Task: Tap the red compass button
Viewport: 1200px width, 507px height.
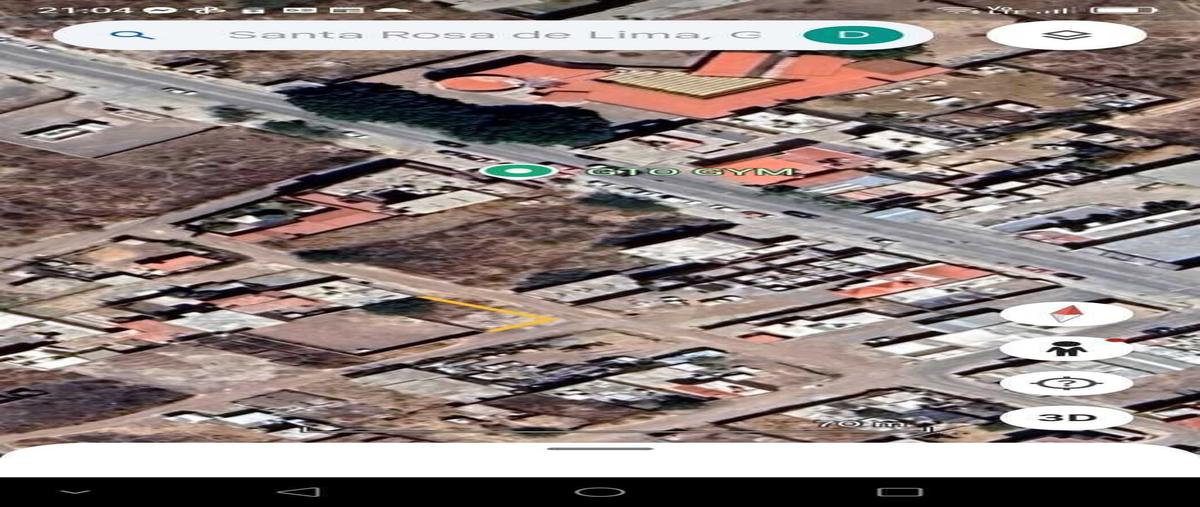Action: tap(1066, 313)
